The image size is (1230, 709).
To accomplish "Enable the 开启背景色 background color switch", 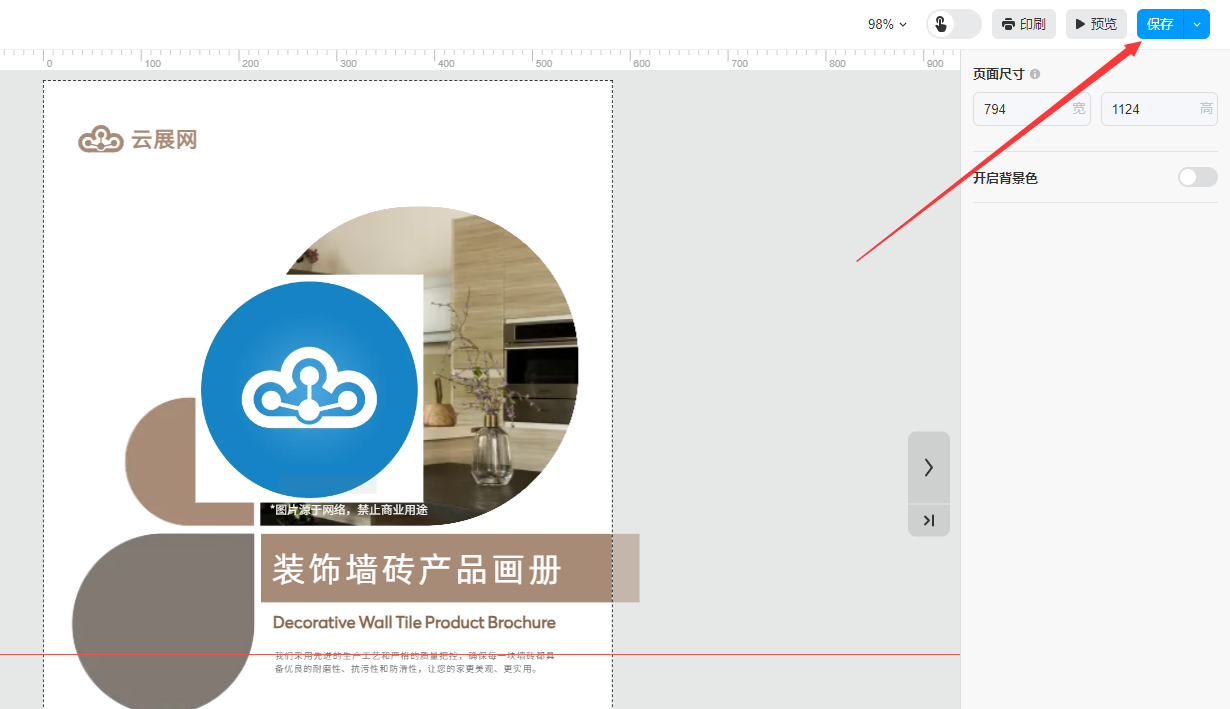I will pos(1197,177).
